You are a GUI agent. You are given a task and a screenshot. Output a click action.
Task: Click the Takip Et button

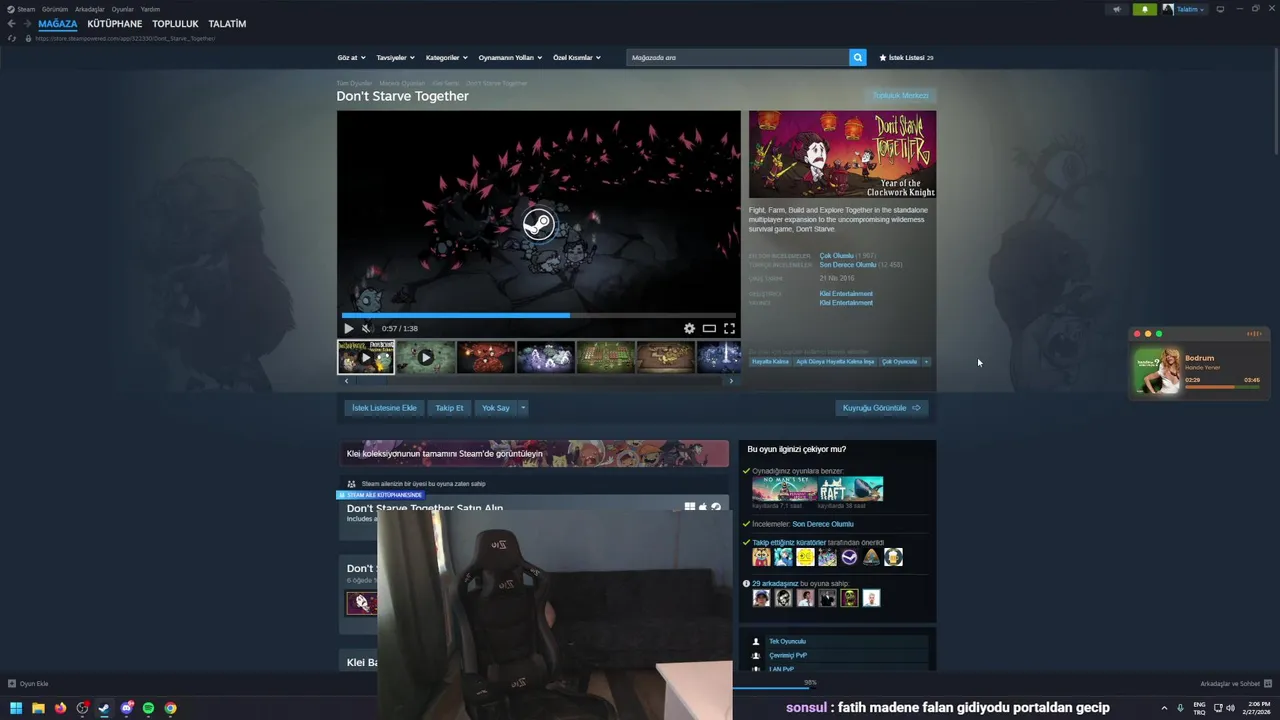coord(449,408)
